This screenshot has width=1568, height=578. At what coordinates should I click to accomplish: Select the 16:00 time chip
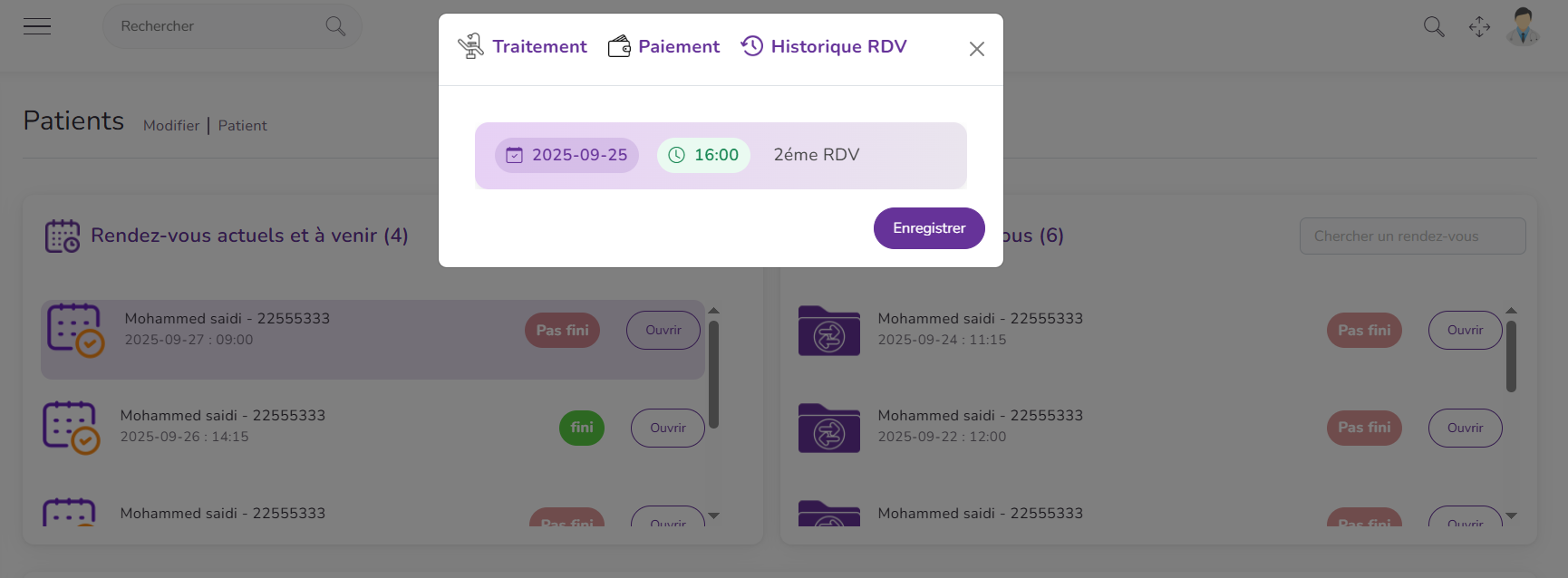point(703,155)
